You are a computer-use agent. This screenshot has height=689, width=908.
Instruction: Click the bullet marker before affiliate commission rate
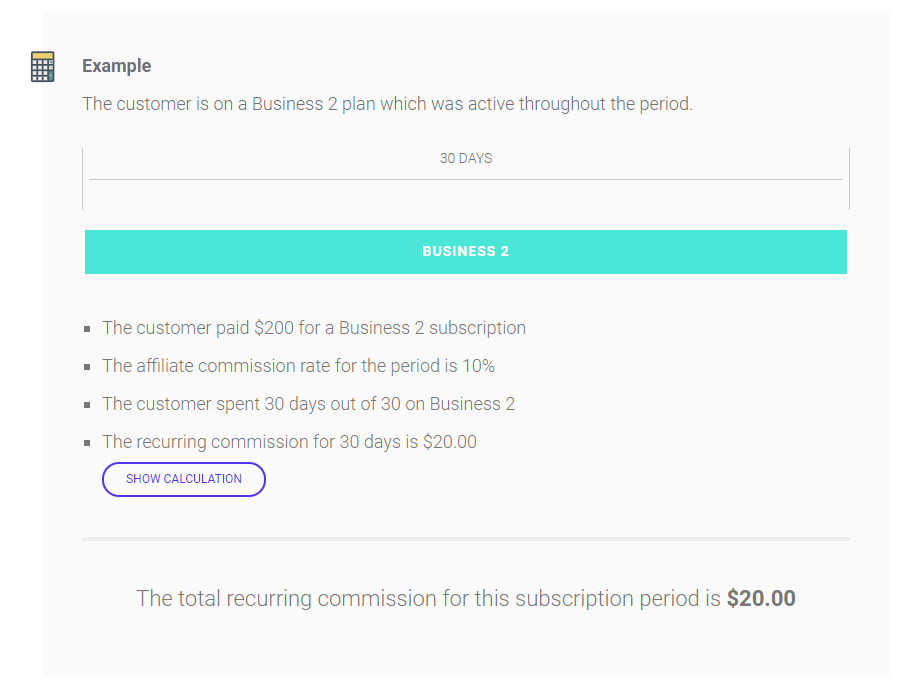tap(88, 367)
